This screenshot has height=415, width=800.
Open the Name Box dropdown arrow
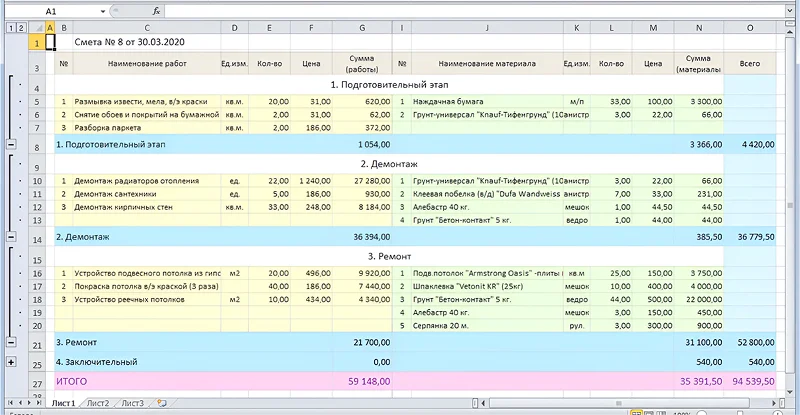tap(103, 11)
